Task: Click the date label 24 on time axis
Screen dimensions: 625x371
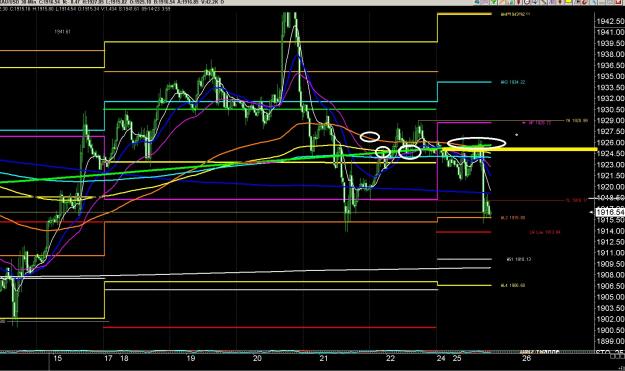Action: point(440,358)
